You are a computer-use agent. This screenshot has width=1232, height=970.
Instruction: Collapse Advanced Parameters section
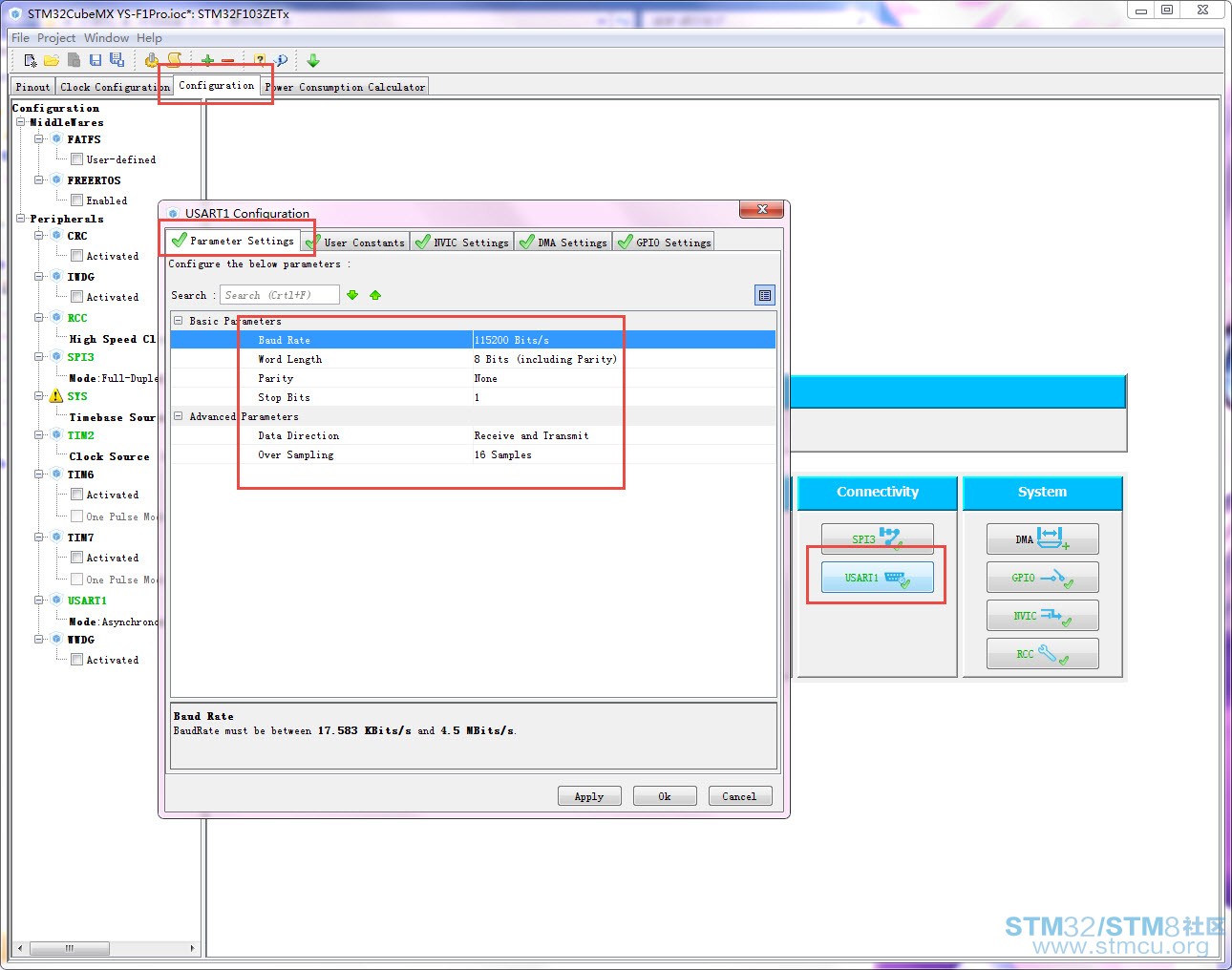(178, 416)
